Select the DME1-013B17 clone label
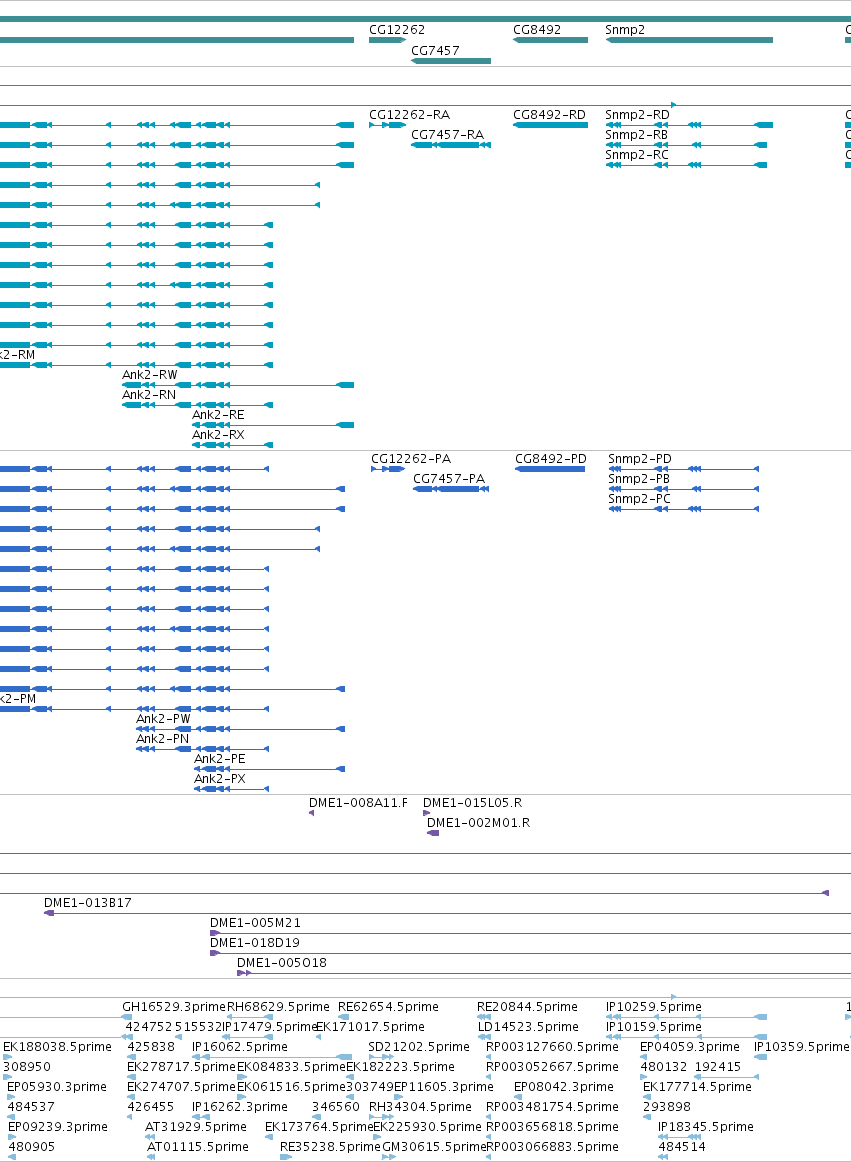The width and height of the screenshot is (851, 1162). (x=87, y=903)
